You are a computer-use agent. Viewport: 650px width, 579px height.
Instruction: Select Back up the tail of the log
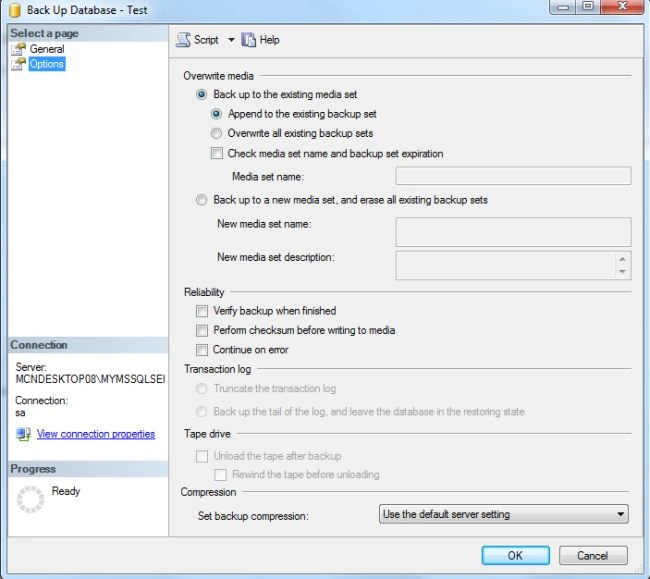coord(201,412)
